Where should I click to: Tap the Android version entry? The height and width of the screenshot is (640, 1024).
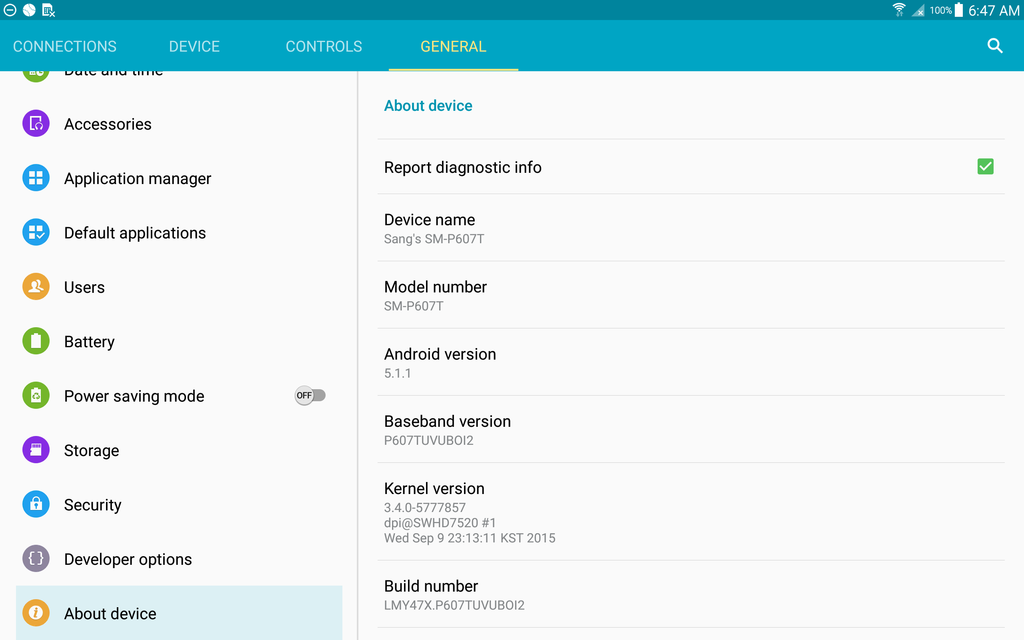coord(690,362)
